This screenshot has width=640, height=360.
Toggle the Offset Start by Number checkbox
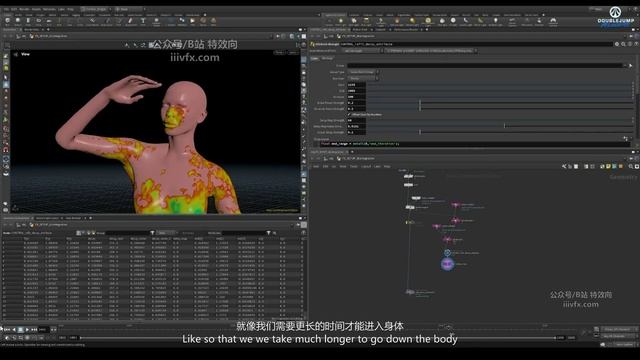click(349, 115)
